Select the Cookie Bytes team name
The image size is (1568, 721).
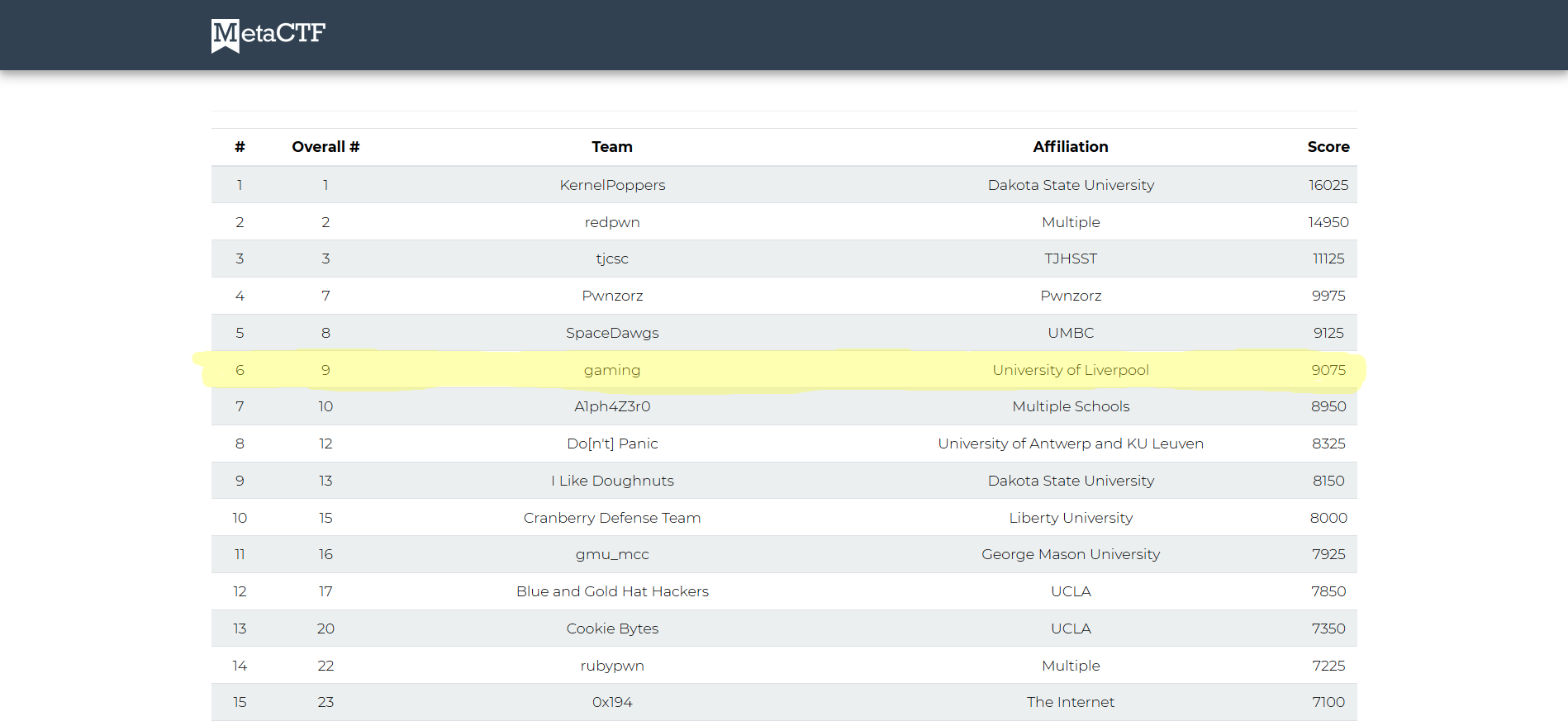(x=612, y=629)
